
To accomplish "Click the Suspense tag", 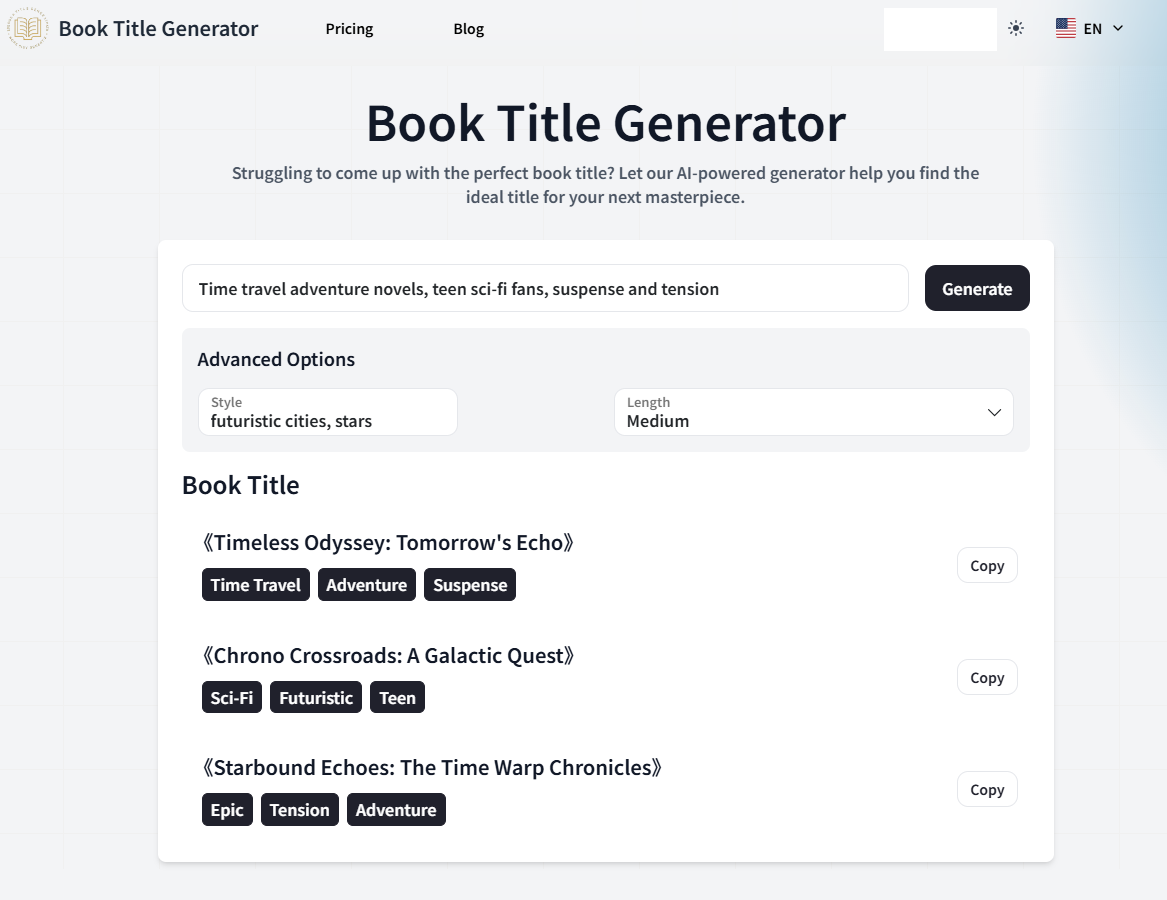I will (470, 584).
